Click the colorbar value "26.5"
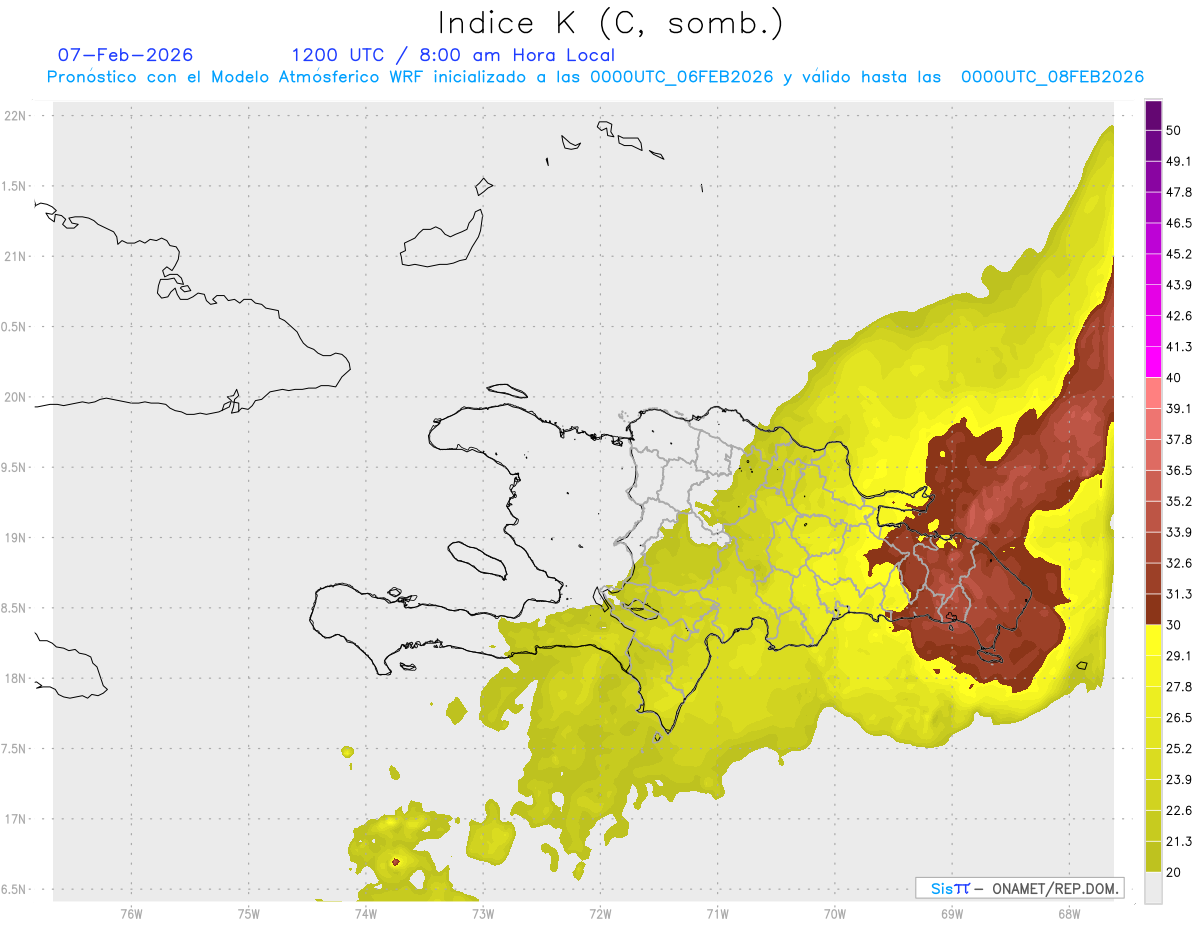This screenshot has height=927, width=1200. 1179,718
